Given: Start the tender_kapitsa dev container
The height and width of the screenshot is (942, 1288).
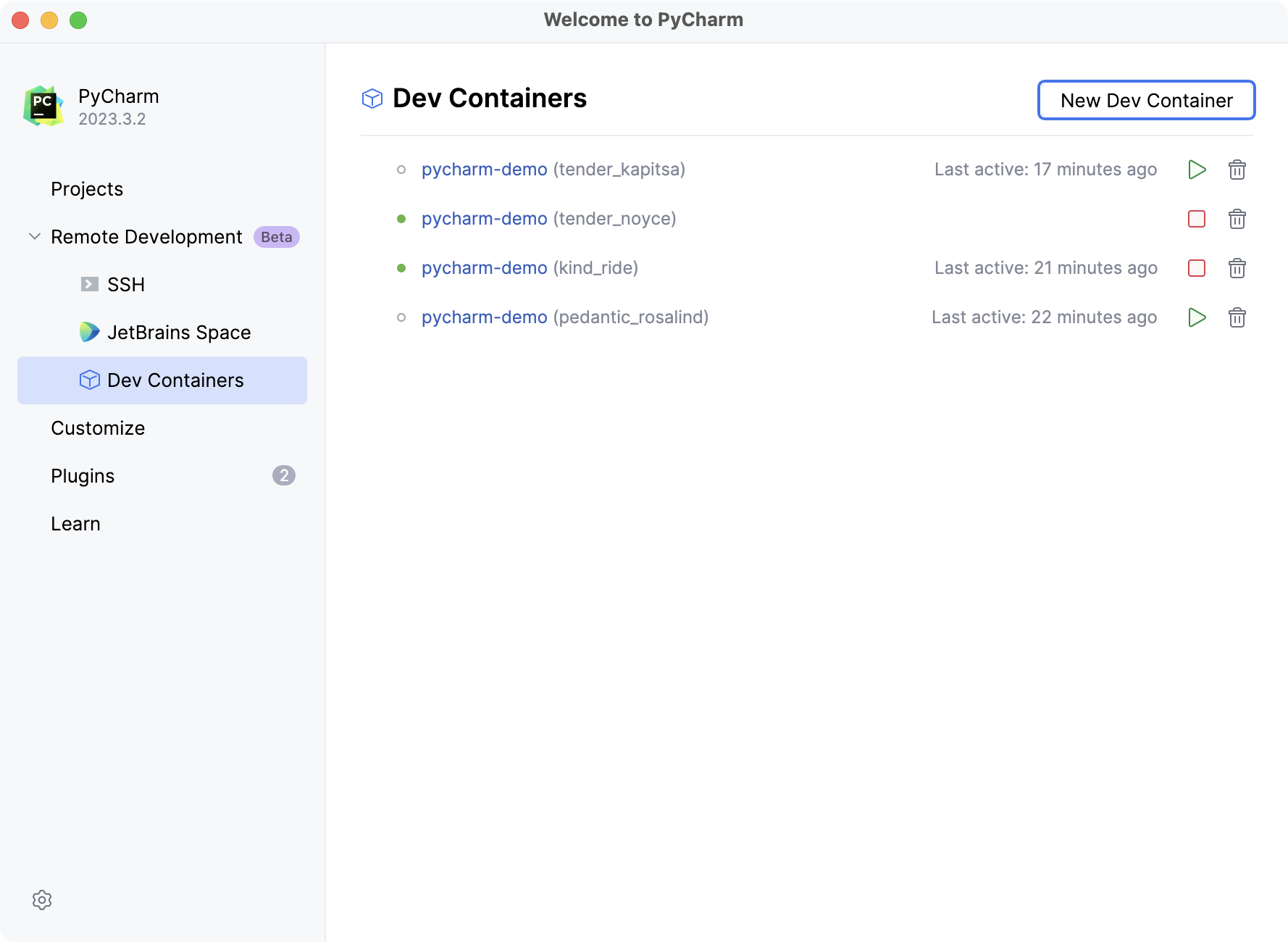Looking at the screenshot, I should (1197, 169).
